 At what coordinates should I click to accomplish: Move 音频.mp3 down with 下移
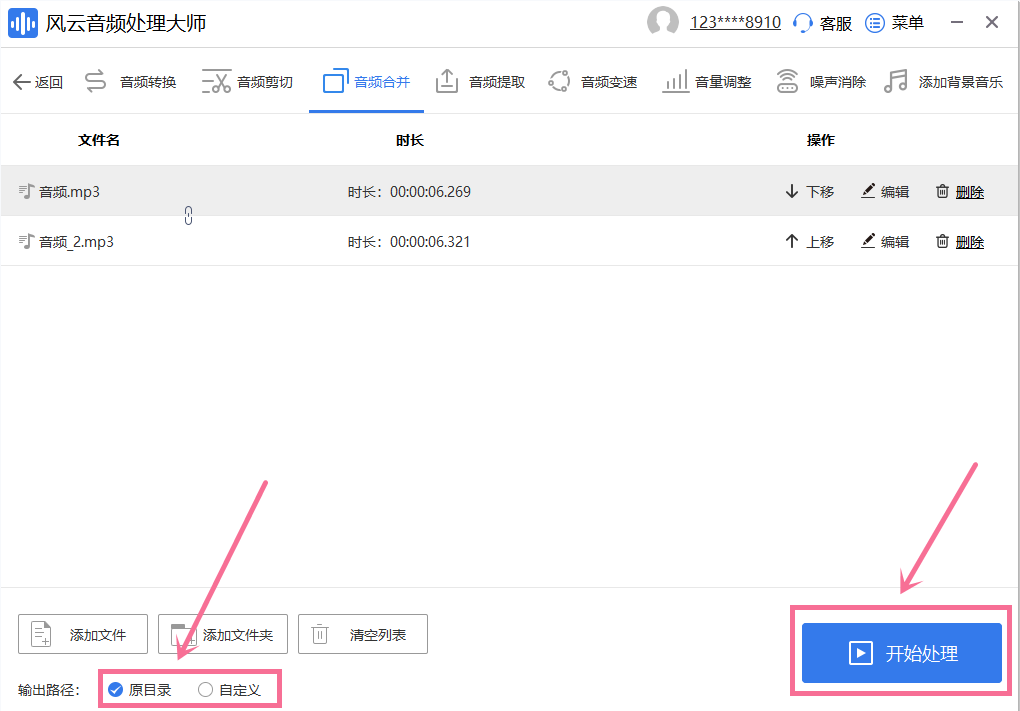(x=809, y=191)
